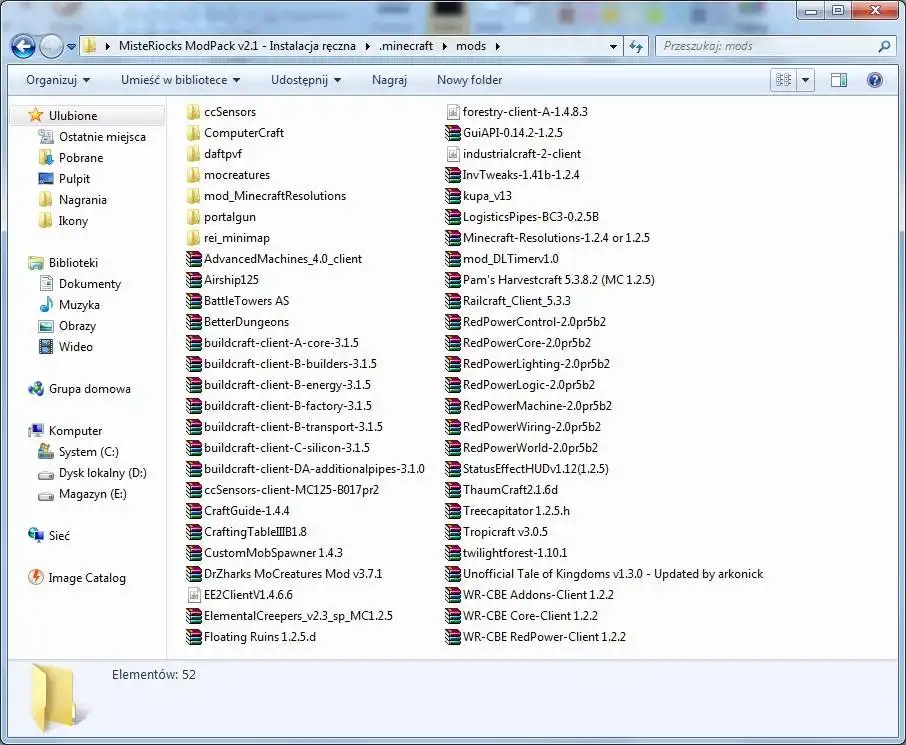The width and height of the screenshot is (906, 745).
Task: Select WR-CBE Core-Client 1.2.2 file
Action: (530, 616)
